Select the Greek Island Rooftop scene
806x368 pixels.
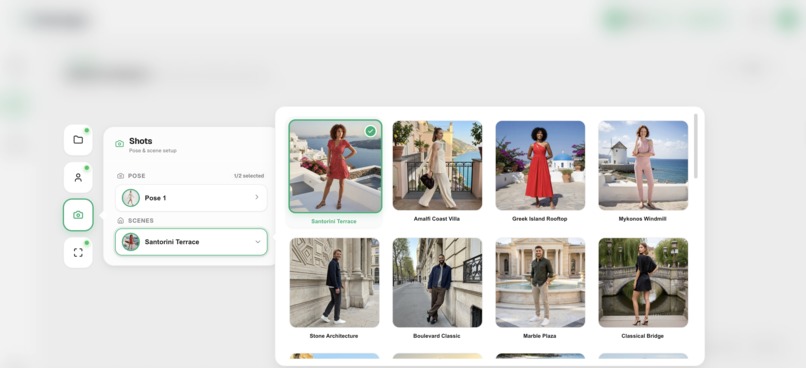coord(540,172)
